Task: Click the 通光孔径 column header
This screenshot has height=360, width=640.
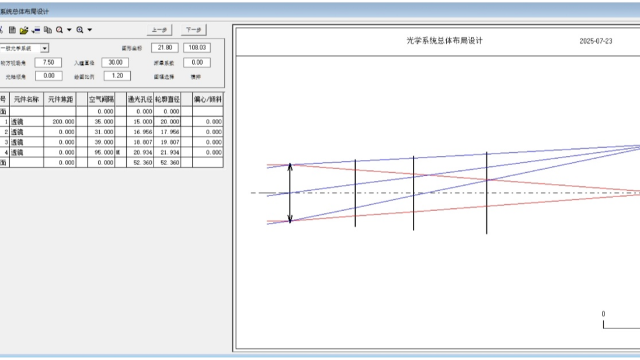Action: point(140,99)
